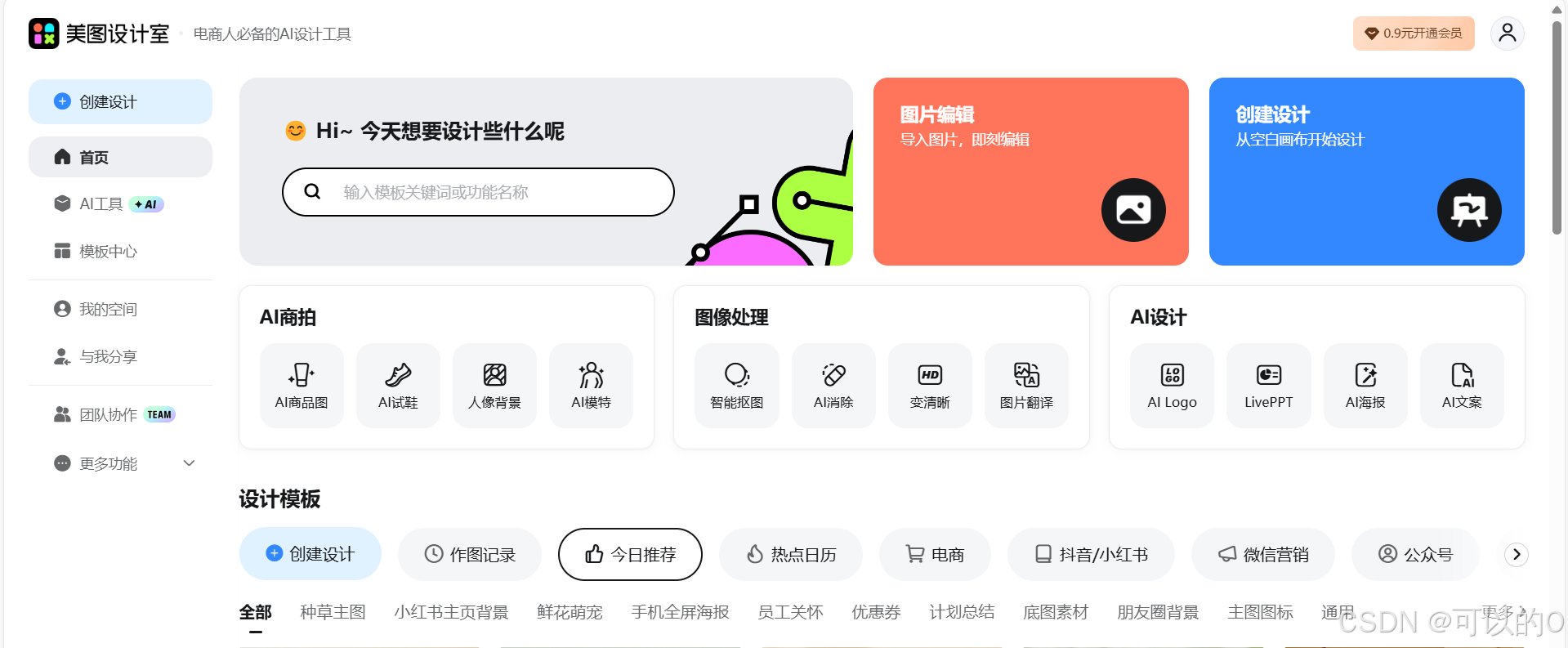
Task: Click the template keyword search field
Action: pos(478,192)
